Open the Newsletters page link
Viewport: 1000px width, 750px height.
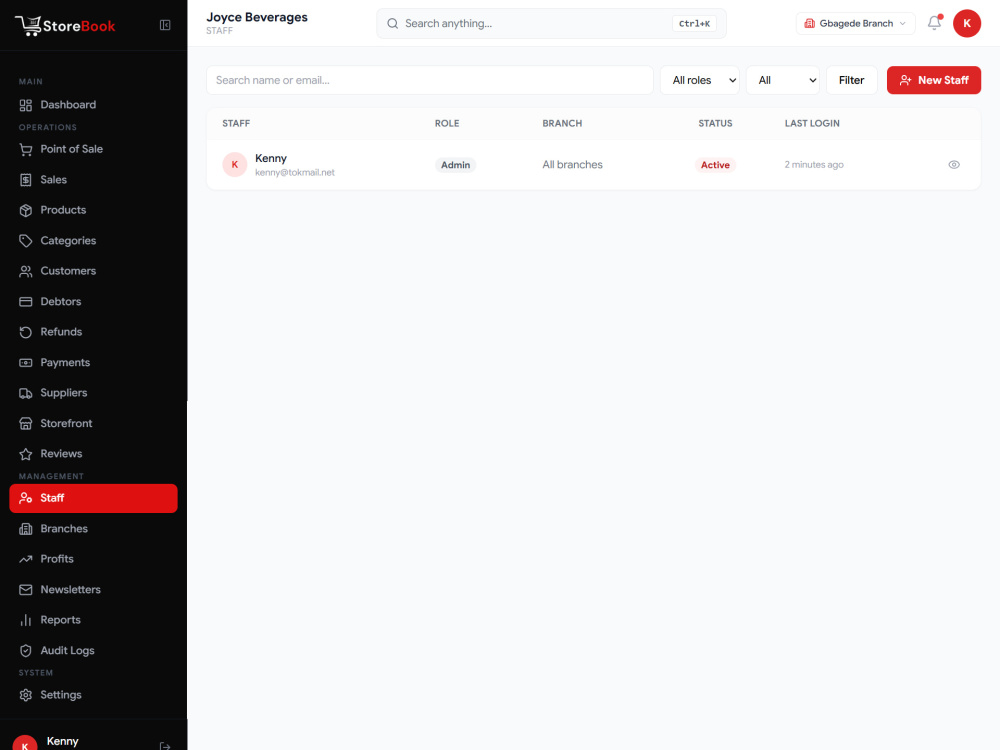coord(93,590)
